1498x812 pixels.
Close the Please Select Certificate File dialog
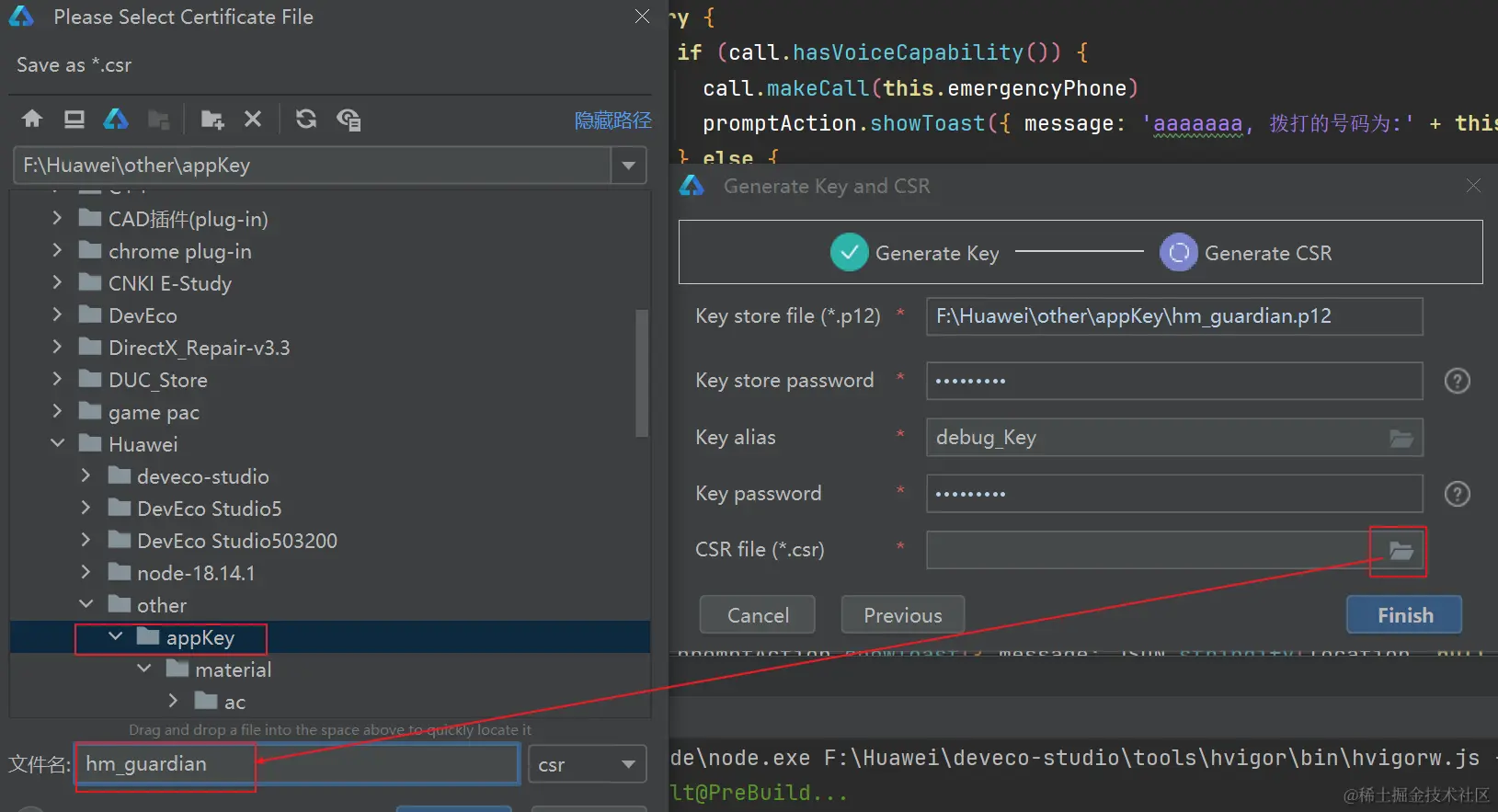(x=642, y=17)
